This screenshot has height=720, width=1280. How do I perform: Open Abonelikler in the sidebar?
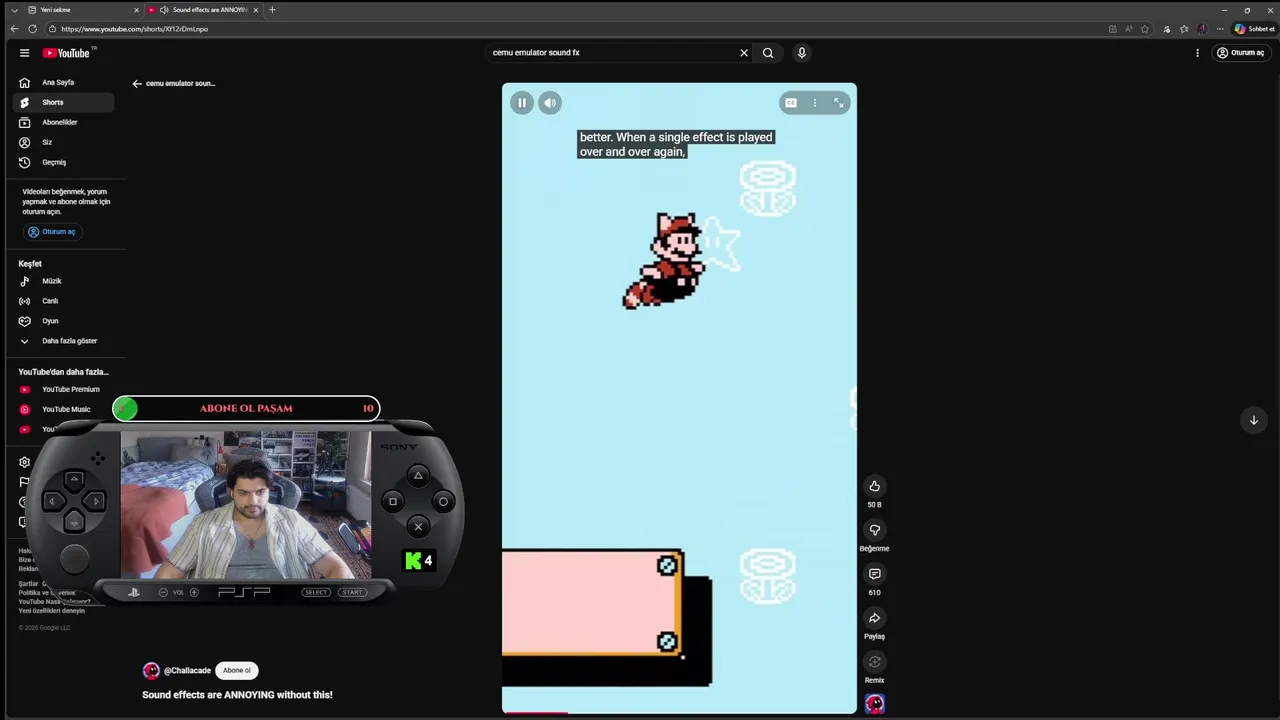[x=63, y=122]
